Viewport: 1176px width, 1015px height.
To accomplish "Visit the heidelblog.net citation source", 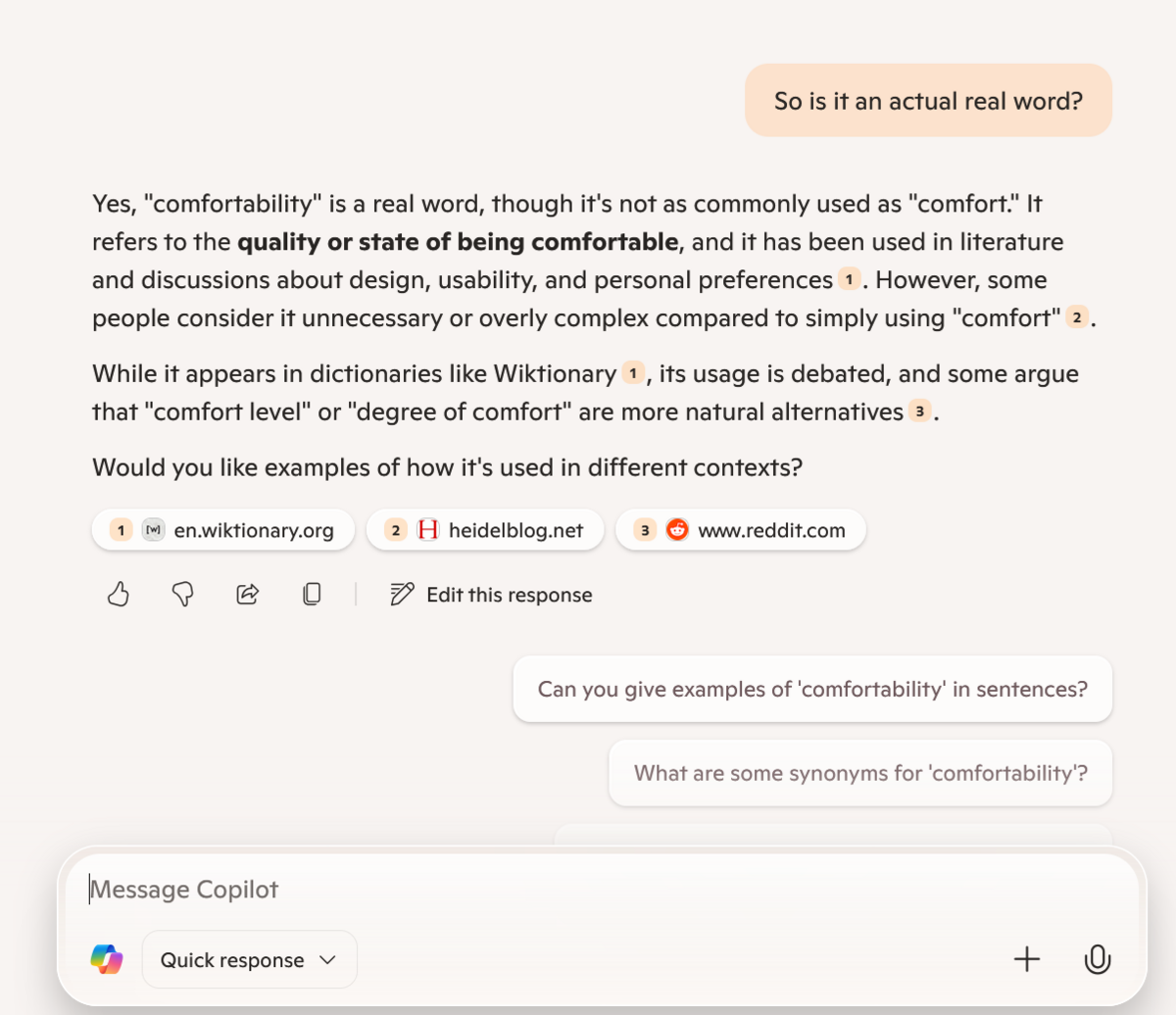I will (484, 529).
